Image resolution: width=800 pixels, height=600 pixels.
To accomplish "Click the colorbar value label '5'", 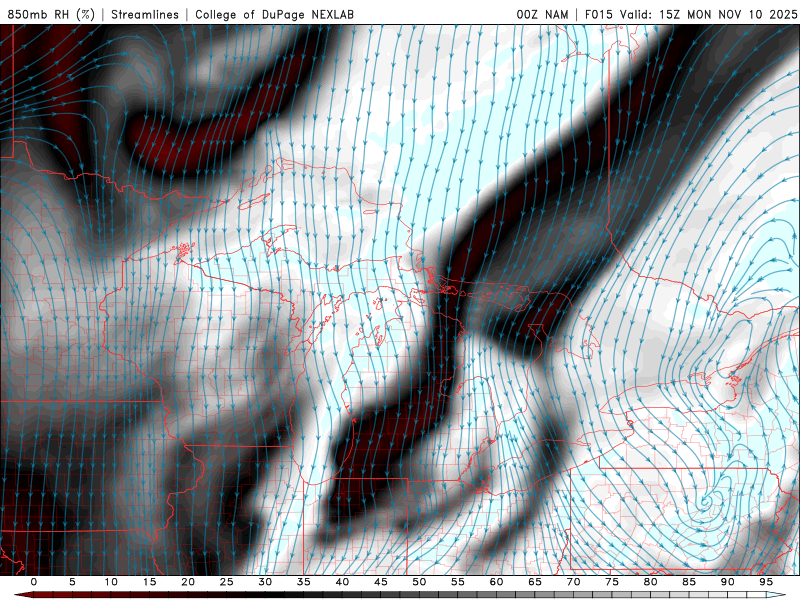I will point(72,582).
